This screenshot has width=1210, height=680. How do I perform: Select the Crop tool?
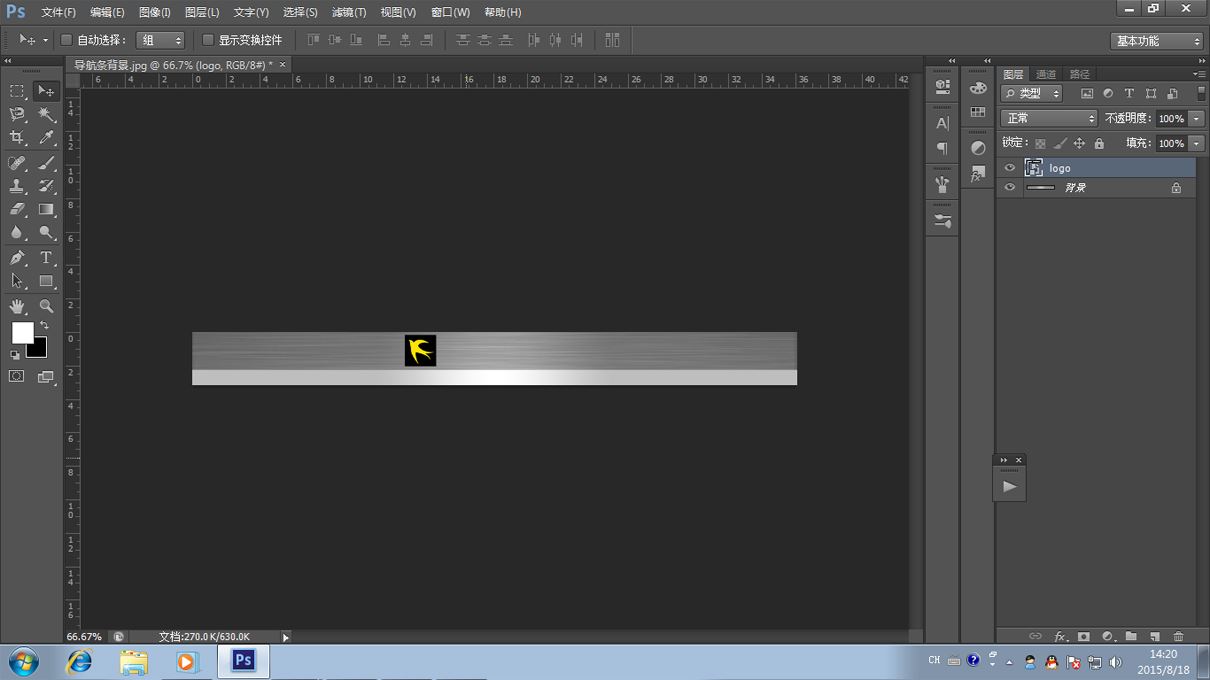pyautogui.click(x=17, y=138)
